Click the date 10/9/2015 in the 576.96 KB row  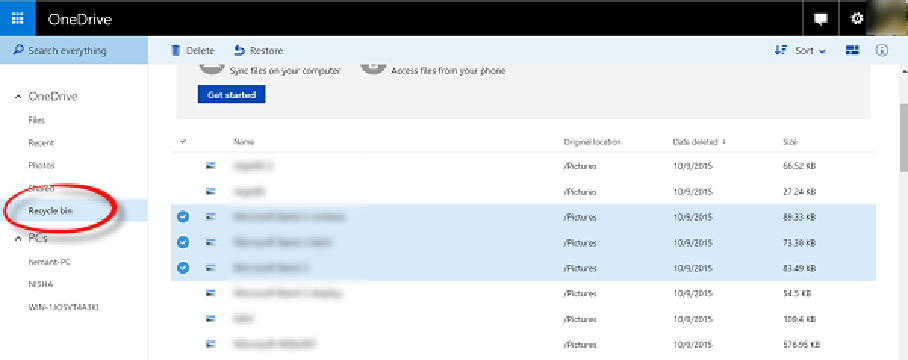(693, 344)
